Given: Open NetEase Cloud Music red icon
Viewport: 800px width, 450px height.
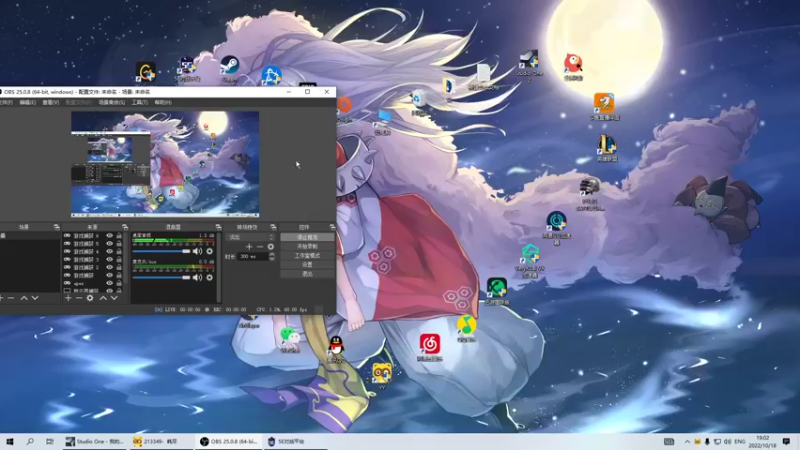Looking at the screenshot, I should click(430, 346).
